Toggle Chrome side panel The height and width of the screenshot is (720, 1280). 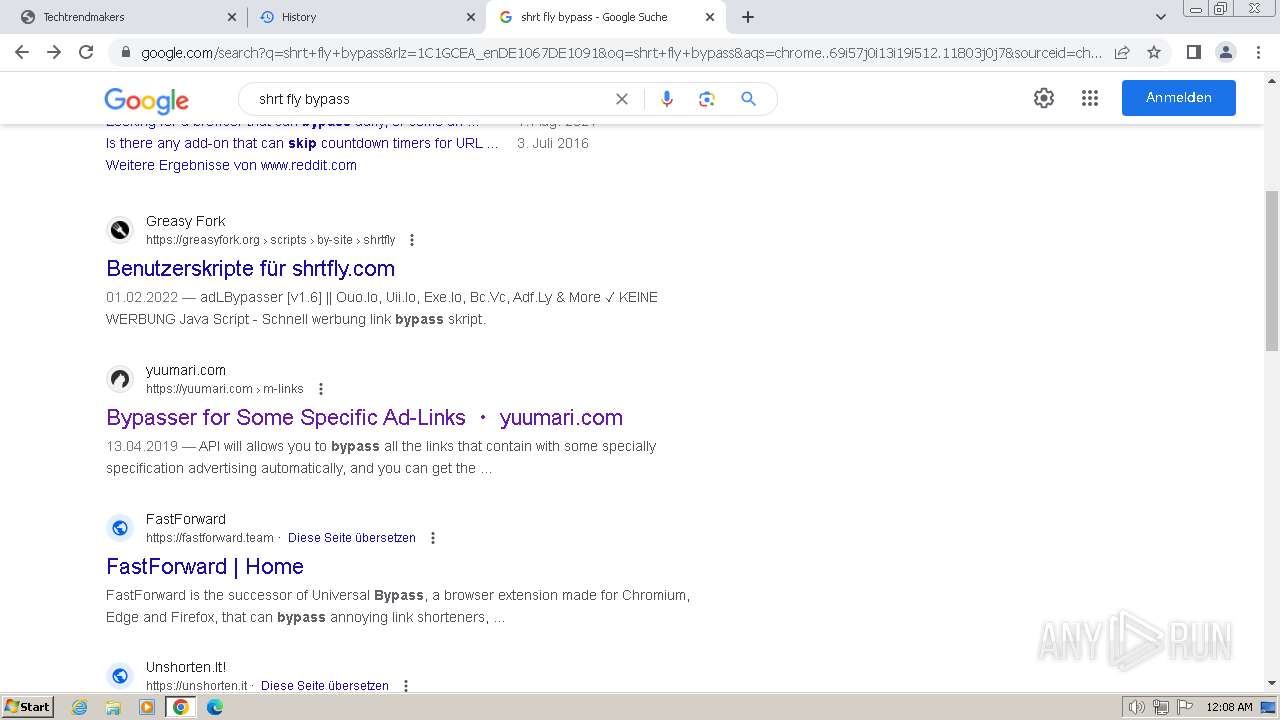(1193, 52)
